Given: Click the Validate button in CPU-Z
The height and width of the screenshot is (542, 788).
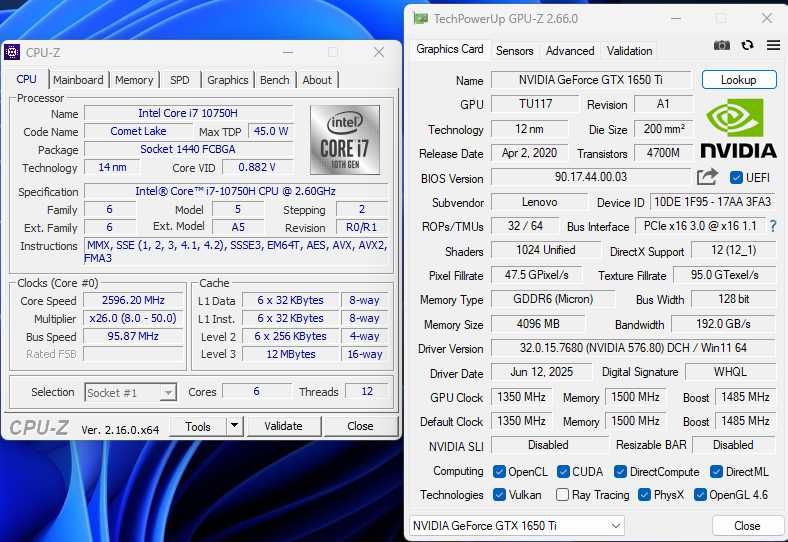Looking at the screenshot, I should click(x=283, y=426).
